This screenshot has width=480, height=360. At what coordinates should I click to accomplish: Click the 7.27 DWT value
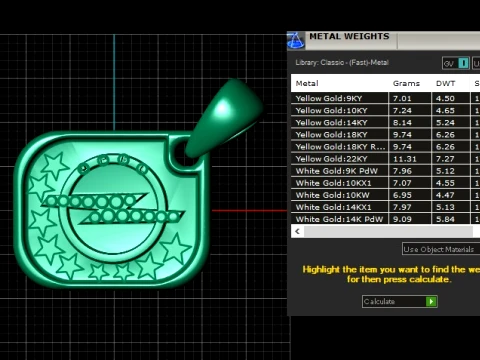coord(445,159)
